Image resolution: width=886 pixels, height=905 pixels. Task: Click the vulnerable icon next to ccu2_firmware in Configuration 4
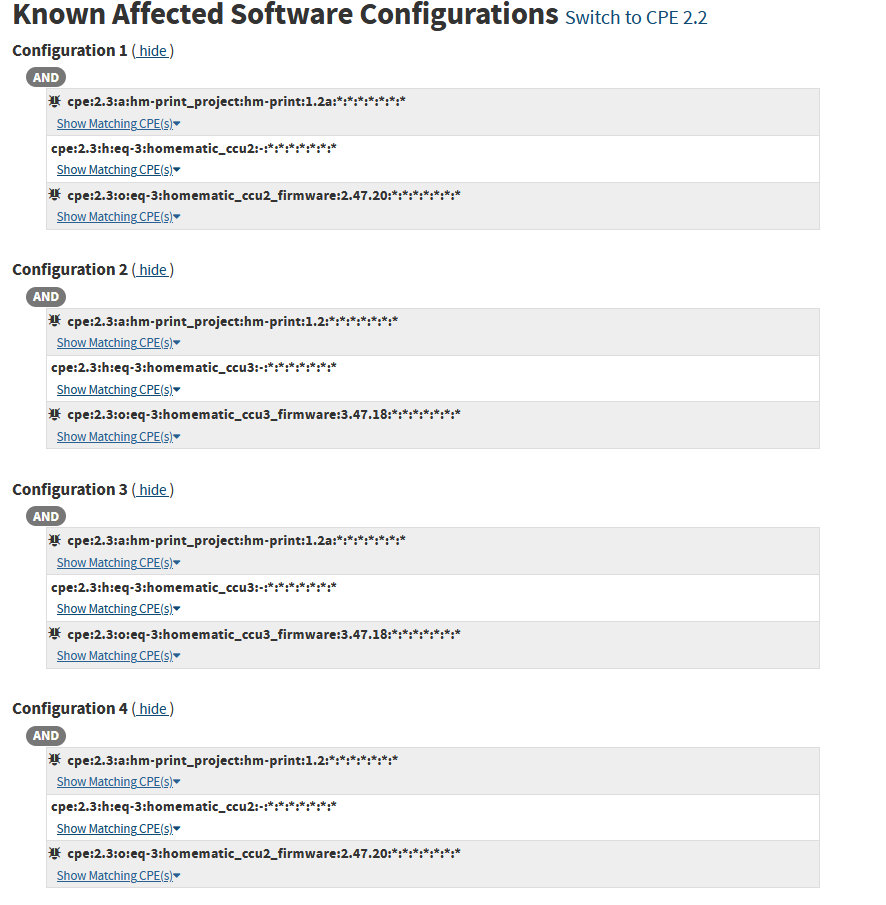pos(55,853)
